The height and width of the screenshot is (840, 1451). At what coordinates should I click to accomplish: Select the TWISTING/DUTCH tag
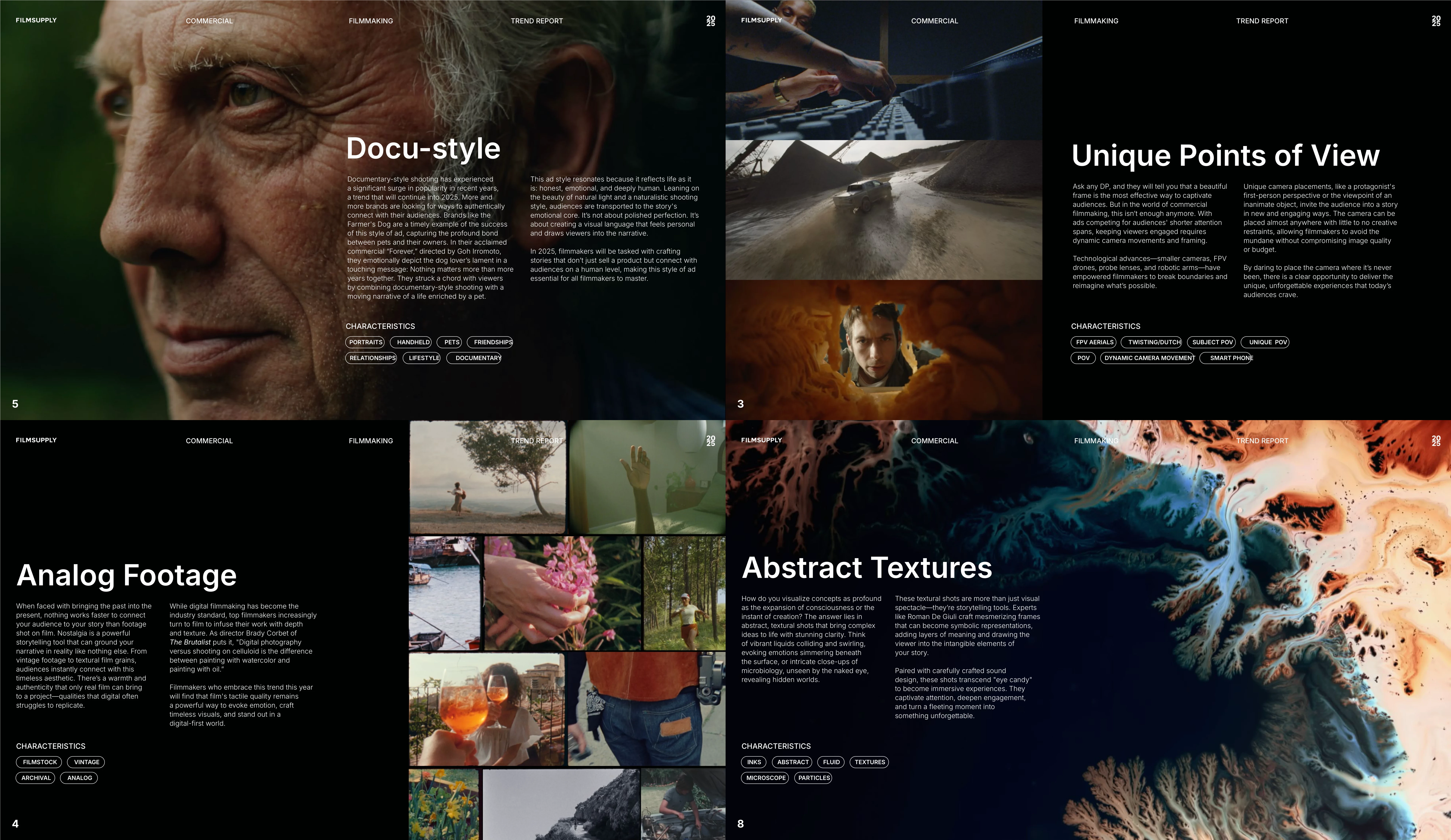(1152, 342)
